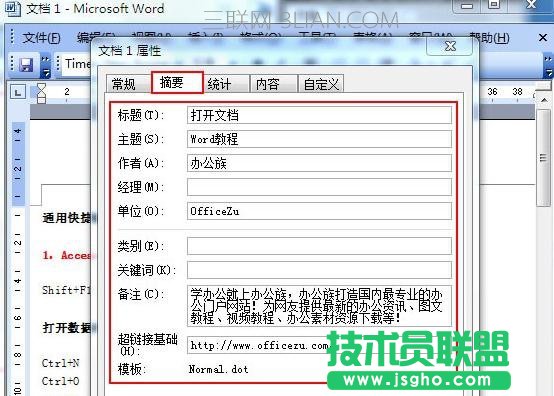Click the 主题 field with Word教程
Screen dimensions: 554x396
(319, 139)
